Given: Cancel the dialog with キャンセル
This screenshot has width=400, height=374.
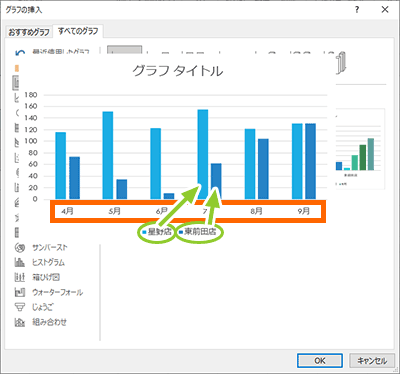Looking at the screenshot, I should tap(372, 361).
